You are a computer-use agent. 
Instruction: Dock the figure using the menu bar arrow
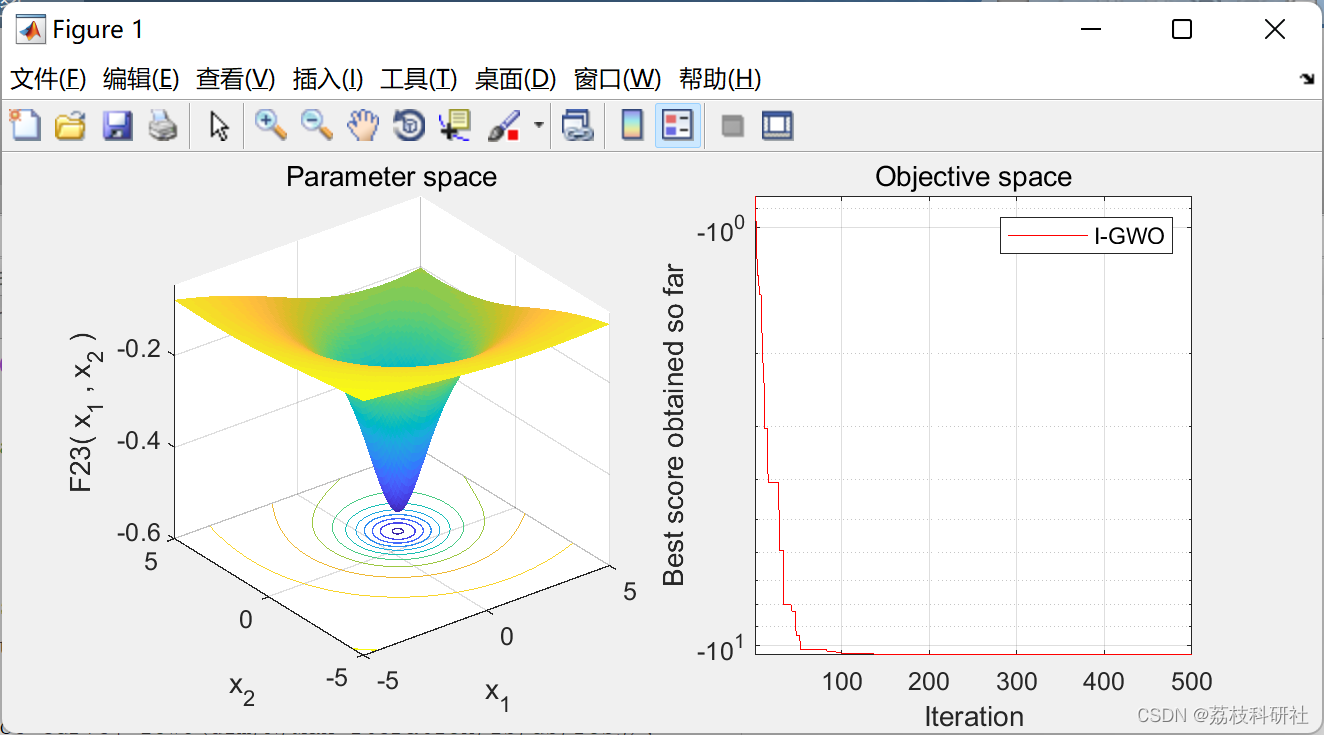[x=1307, y=79]
